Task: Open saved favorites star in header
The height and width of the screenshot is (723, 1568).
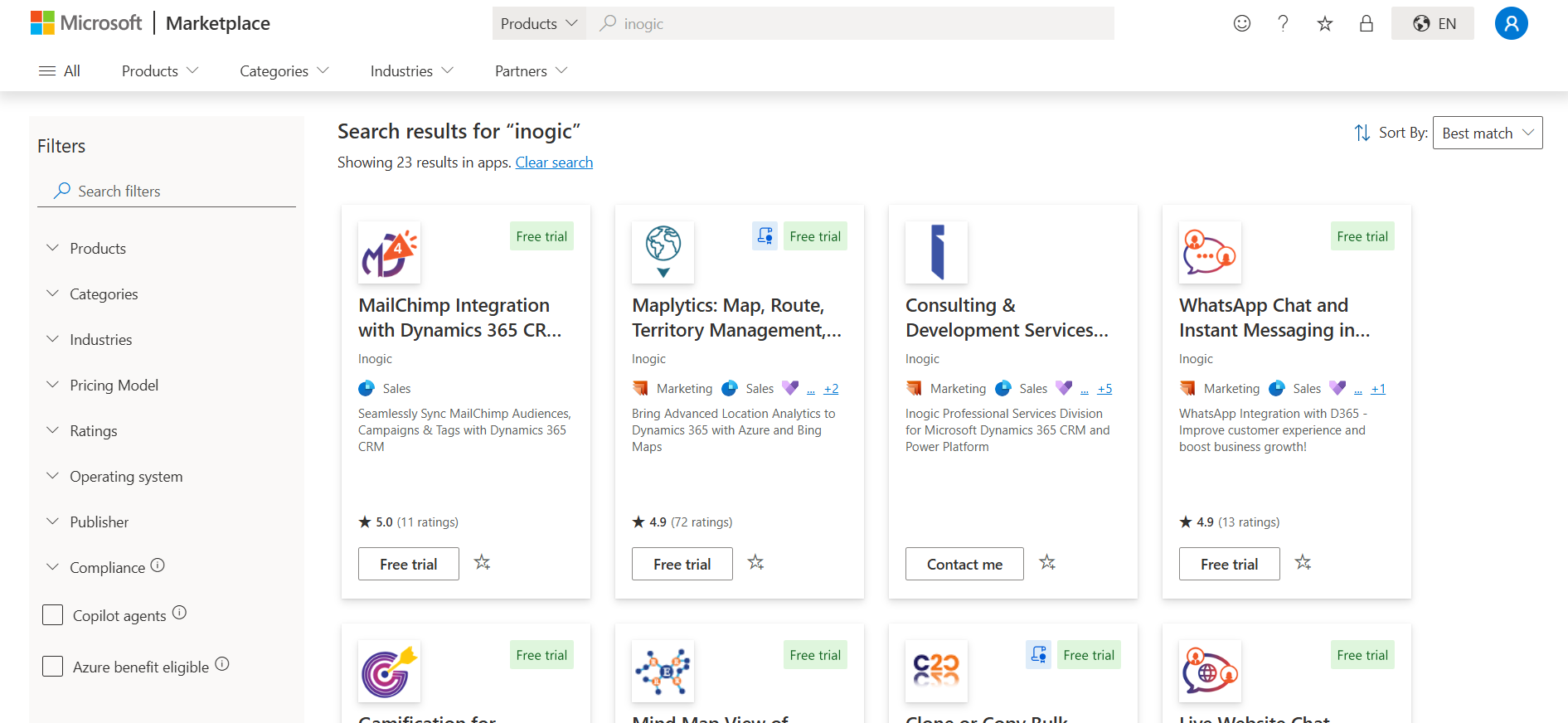Action: (x=1325, y=23)
